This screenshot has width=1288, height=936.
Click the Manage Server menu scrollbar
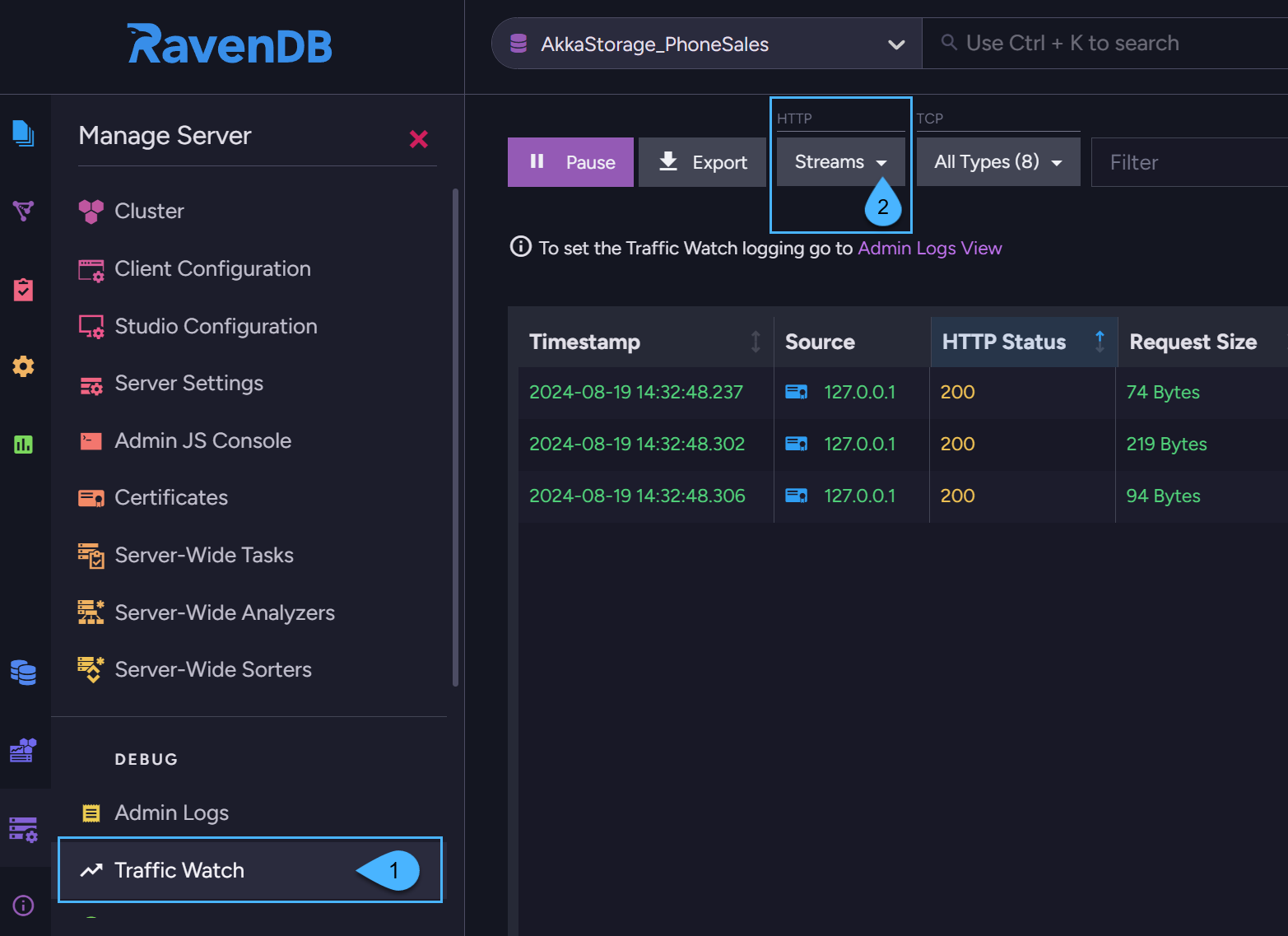click(456, 437)
